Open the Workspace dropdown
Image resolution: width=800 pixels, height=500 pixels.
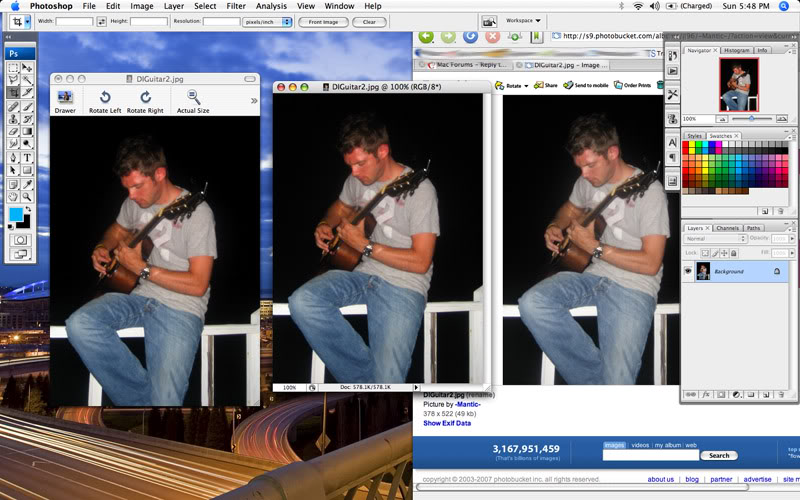(x=523, y=21)
